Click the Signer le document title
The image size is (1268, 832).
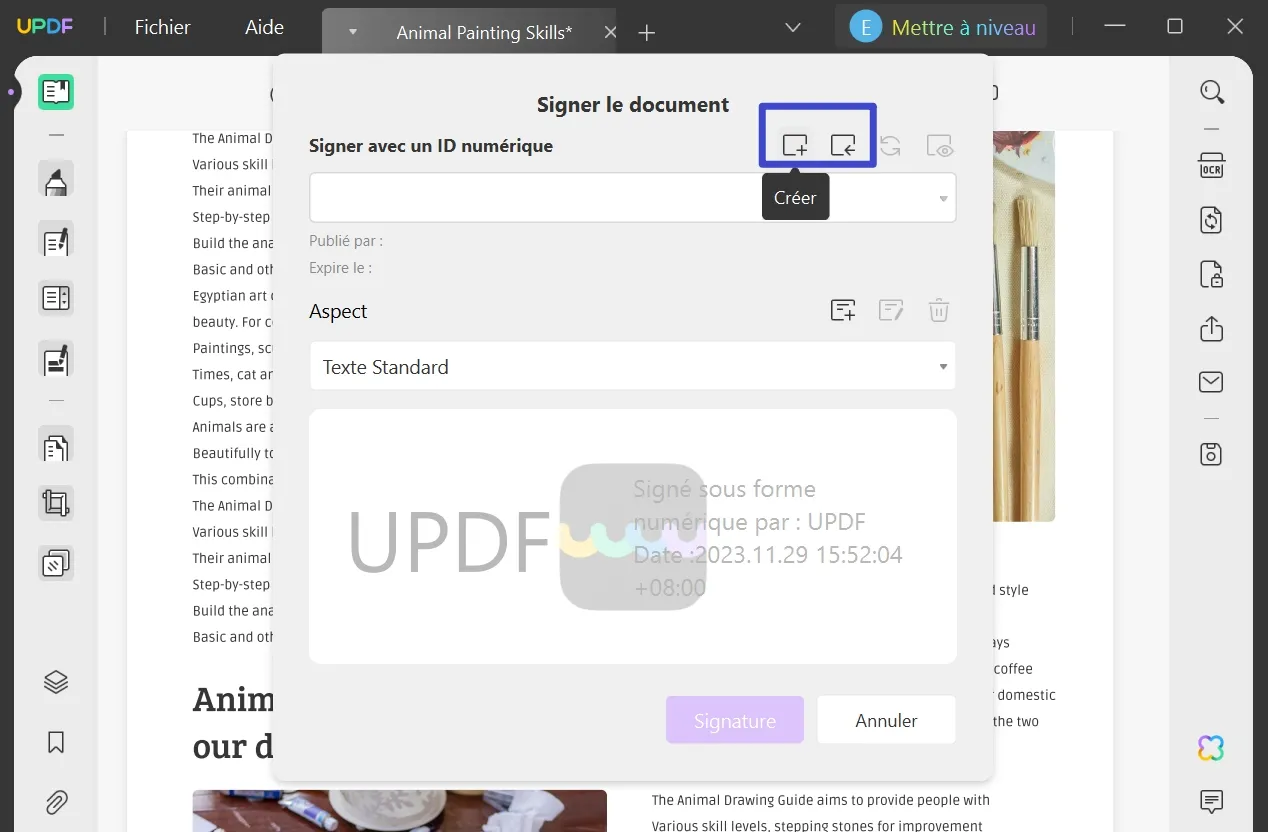(633, 105)
